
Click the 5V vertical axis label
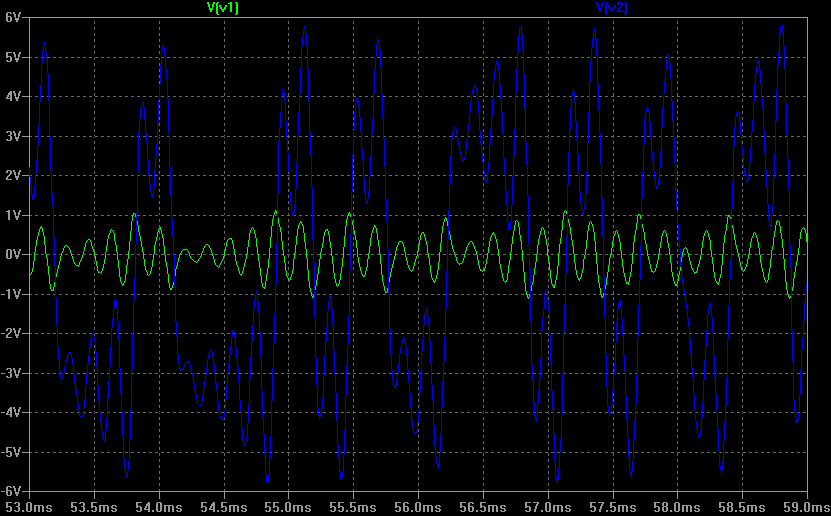click(x=13, y=57)
